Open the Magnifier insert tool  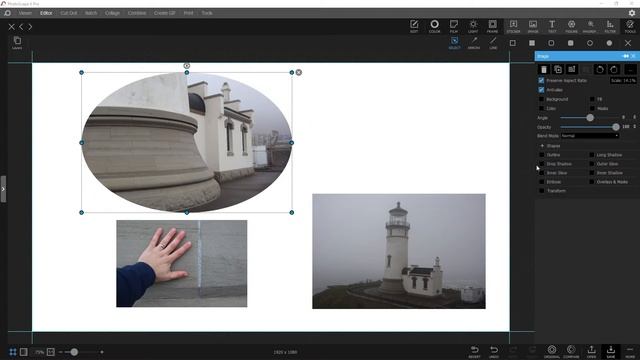590,26
